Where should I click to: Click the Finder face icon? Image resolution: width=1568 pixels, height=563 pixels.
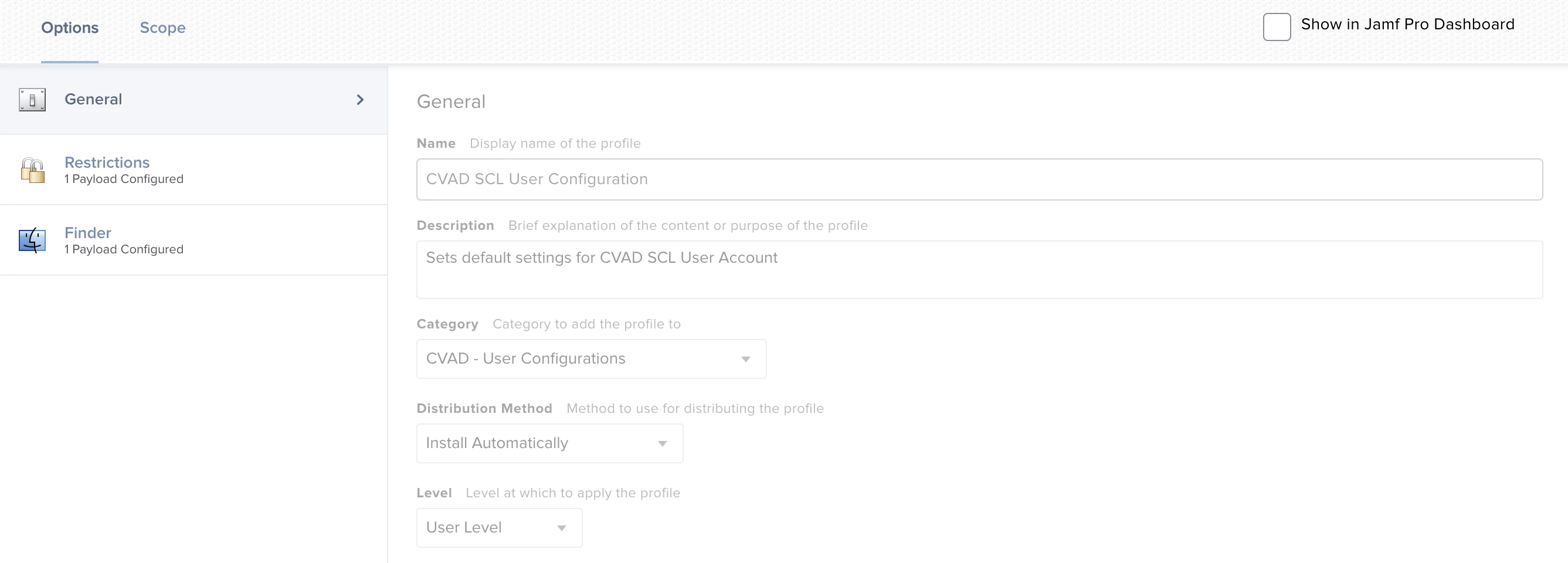point(32,240)
